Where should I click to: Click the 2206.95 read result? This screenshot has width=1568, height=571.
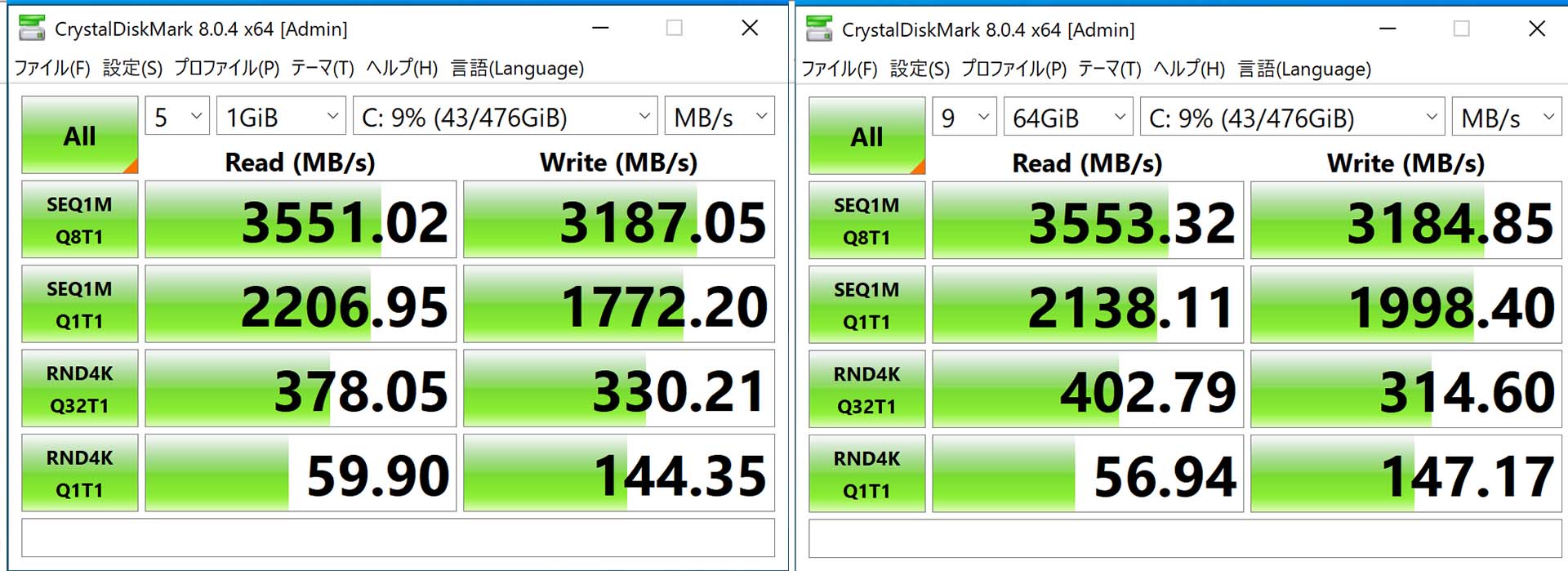(301, 304)
